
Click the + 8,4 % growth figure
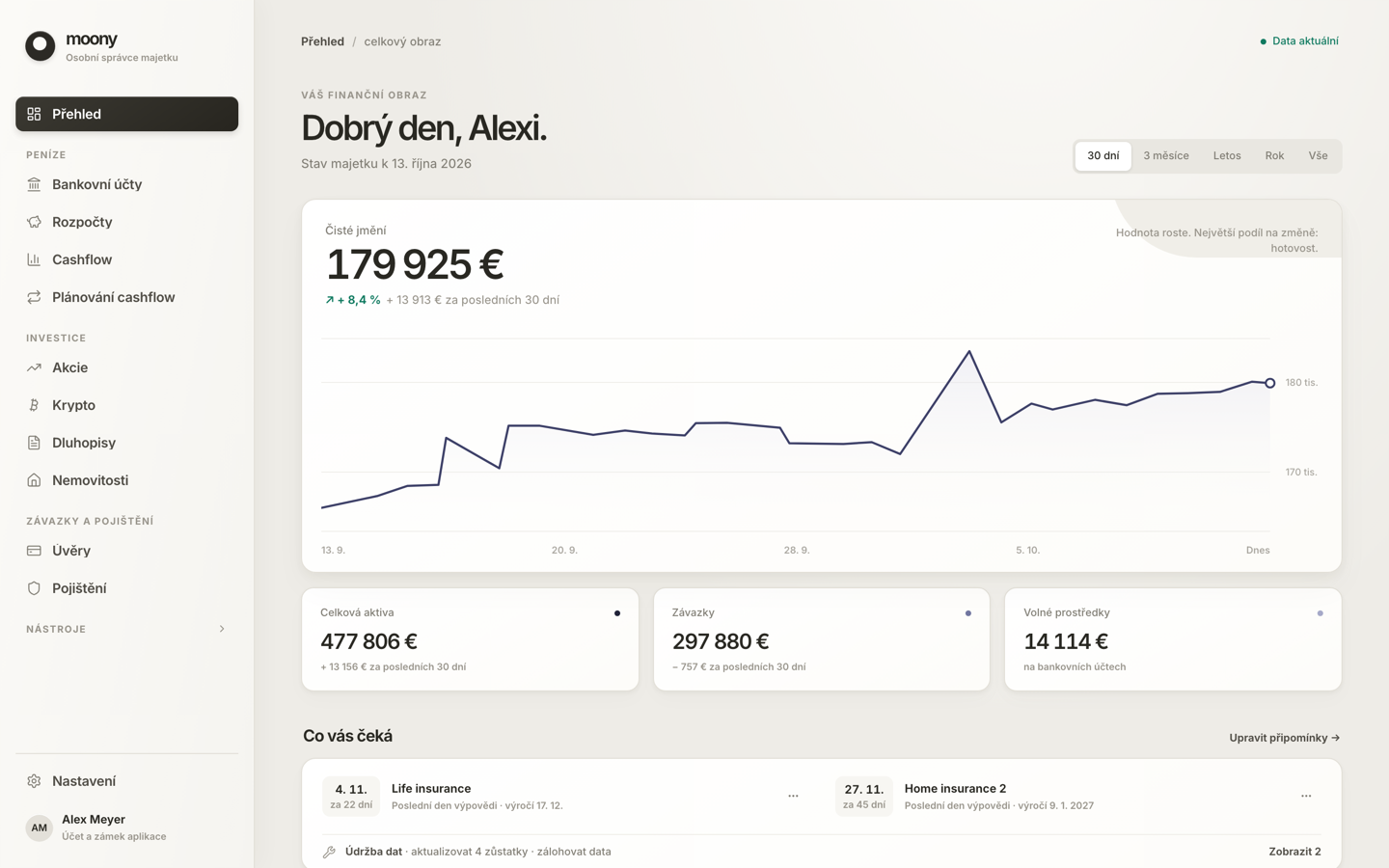point(353,300)
